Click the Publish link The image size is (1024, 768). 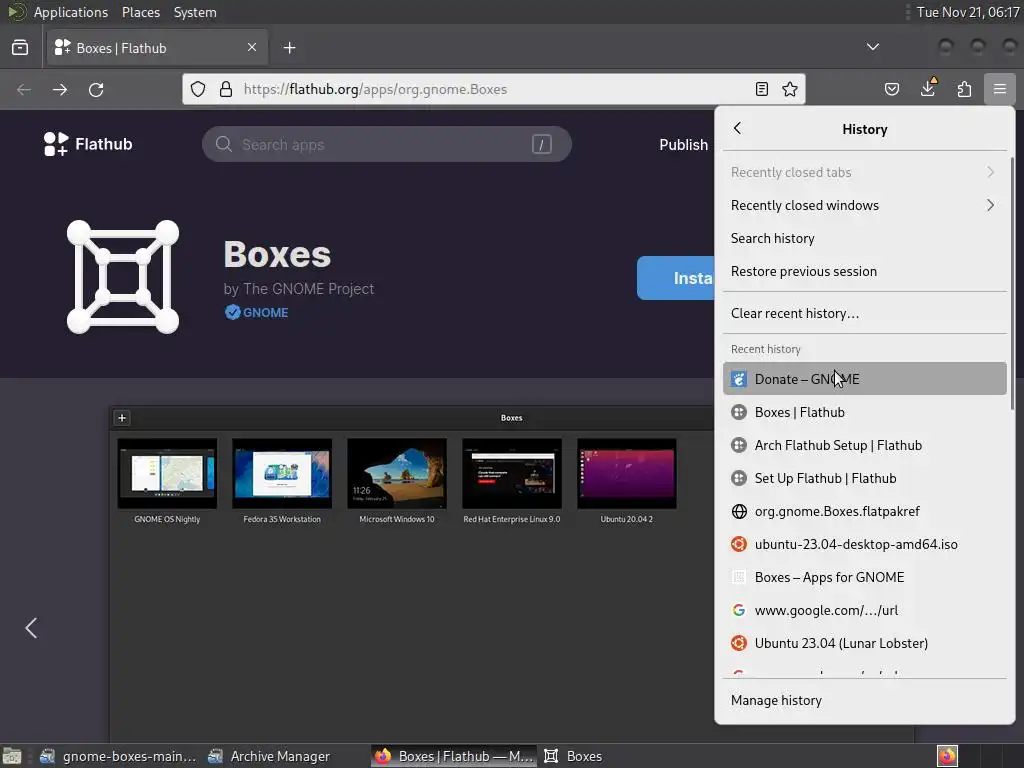pos(683,145)
